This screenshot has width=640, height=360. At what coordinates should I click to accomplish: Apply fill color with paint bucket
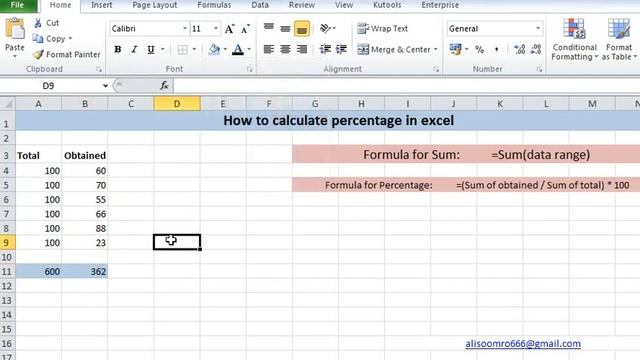tap(214, 49)
